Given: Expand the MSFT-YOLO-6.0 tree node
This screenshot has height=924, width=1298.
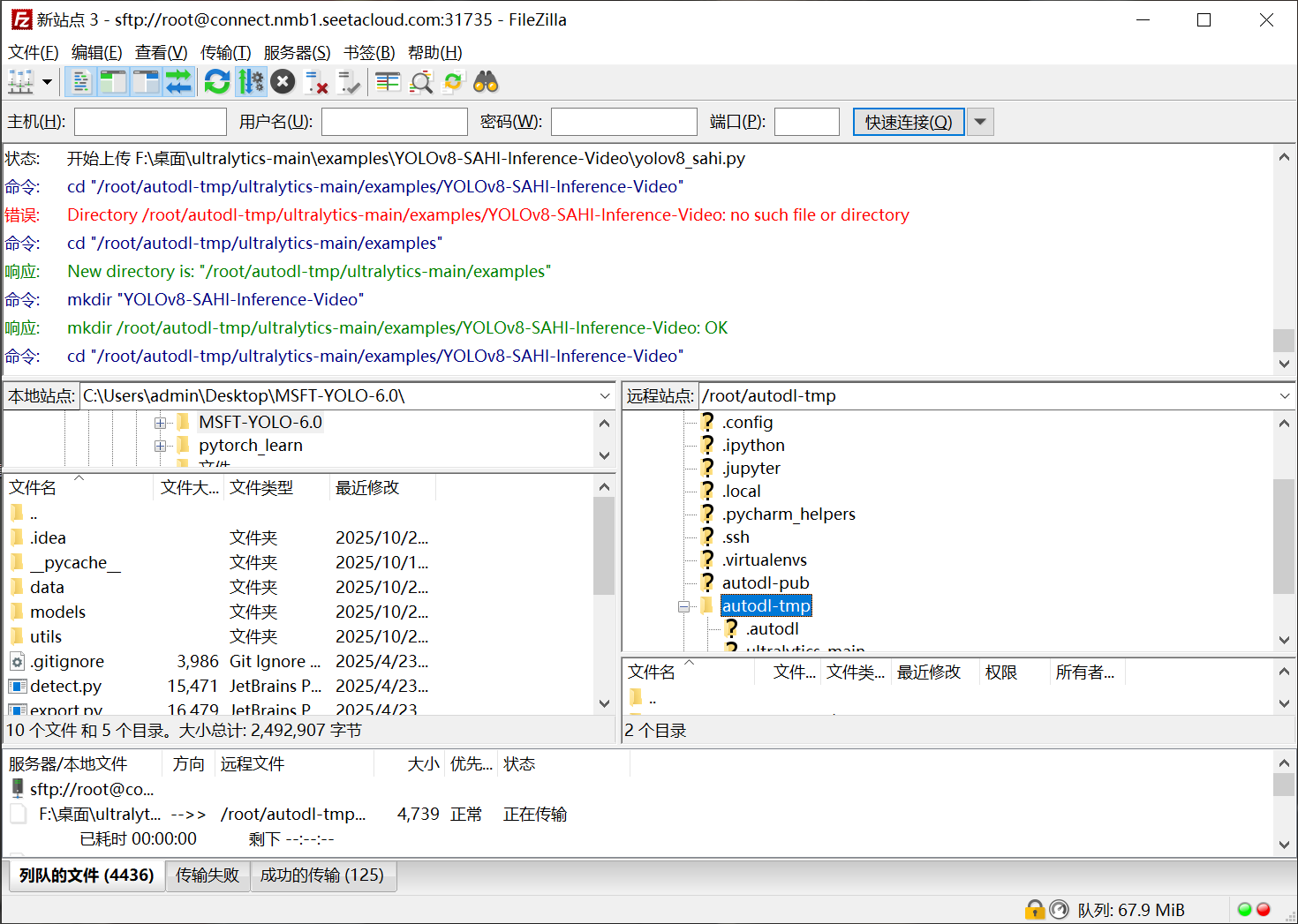Looking at the screenshot, I should (x=160, y=423).
